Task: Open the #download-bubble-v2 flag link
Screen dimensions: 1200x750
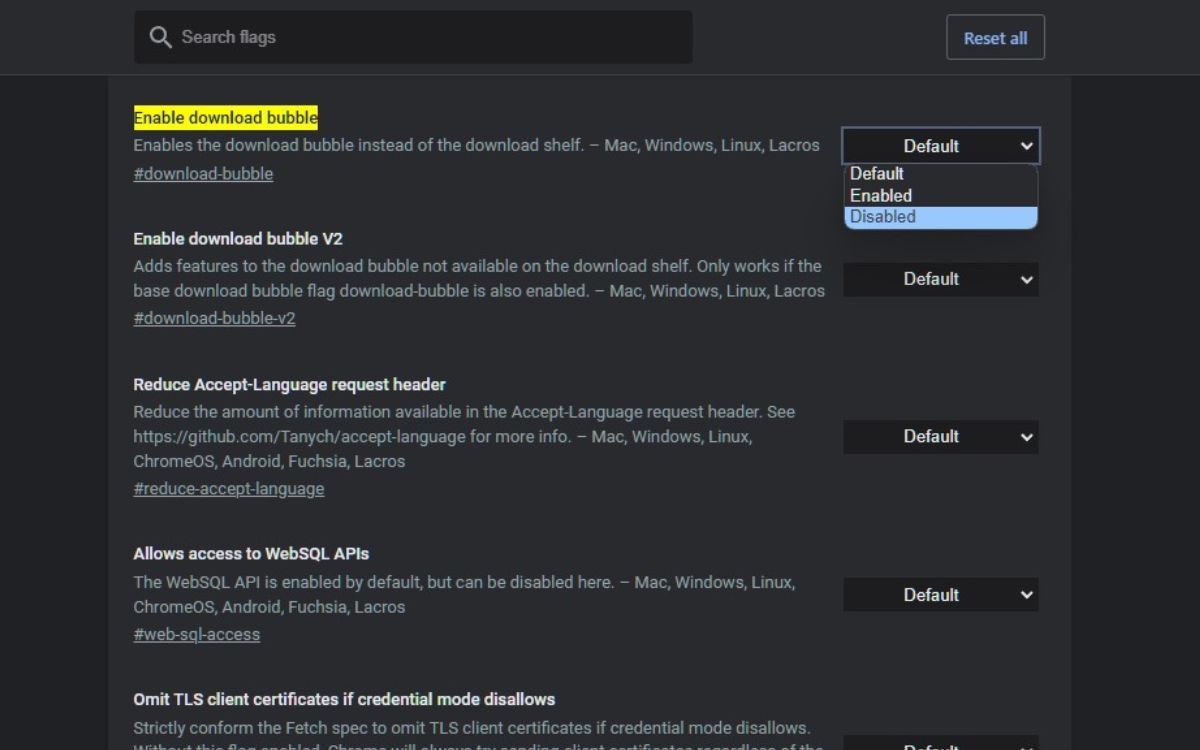Action: tap(214, 317)
